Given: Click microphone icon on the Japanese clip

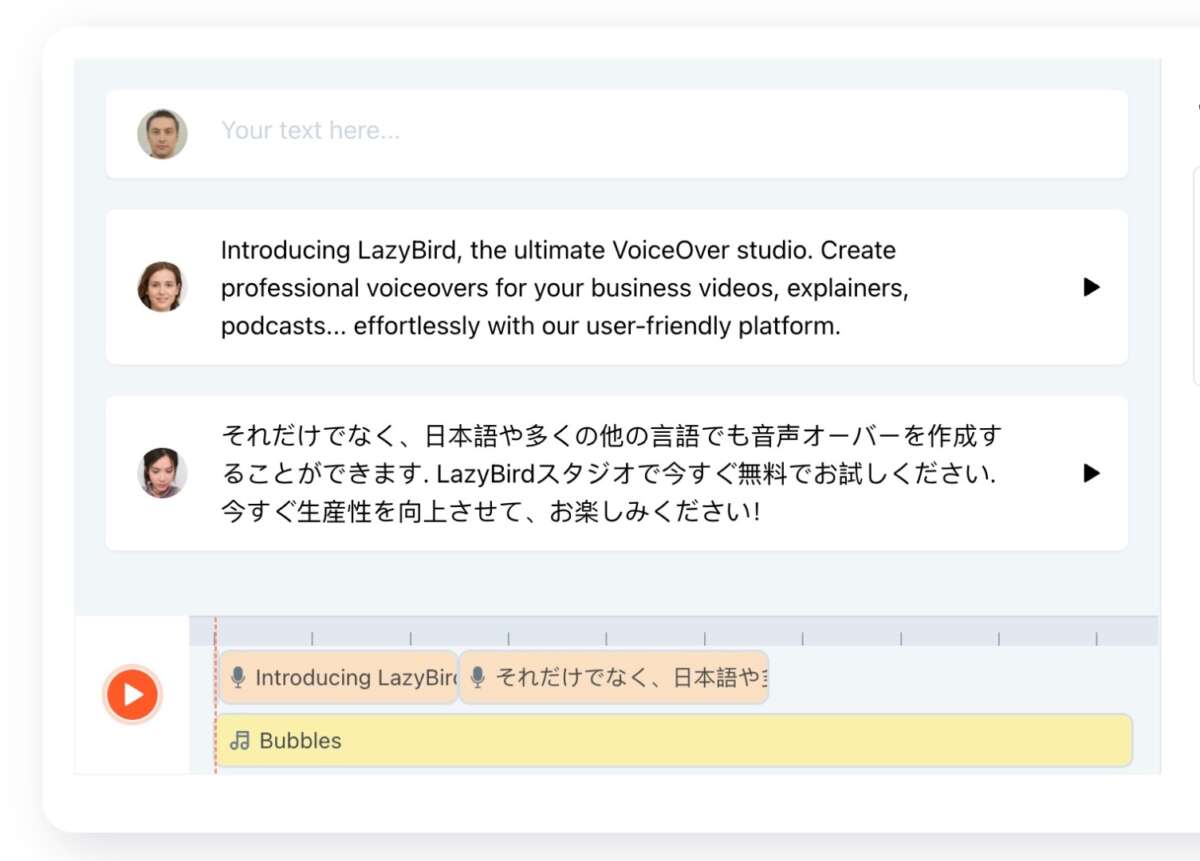Looking at the screenshot, I should point(478,678).
